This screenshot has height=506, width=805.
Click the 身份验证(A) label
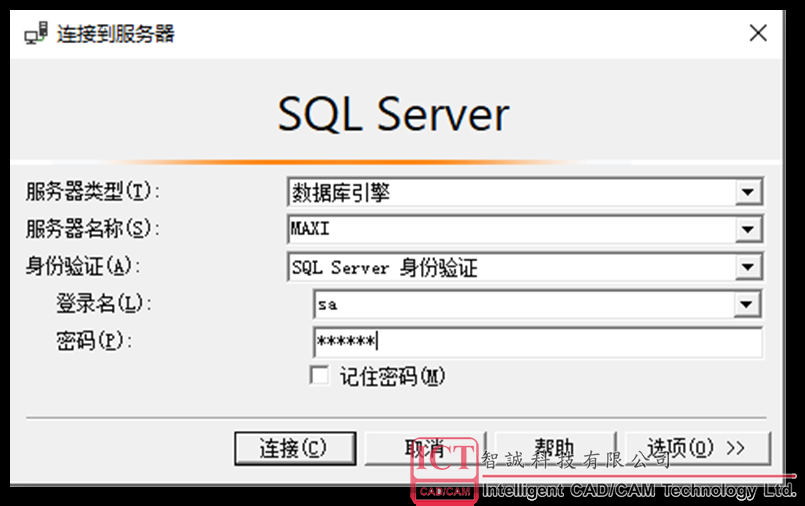(x=83, y=266)
